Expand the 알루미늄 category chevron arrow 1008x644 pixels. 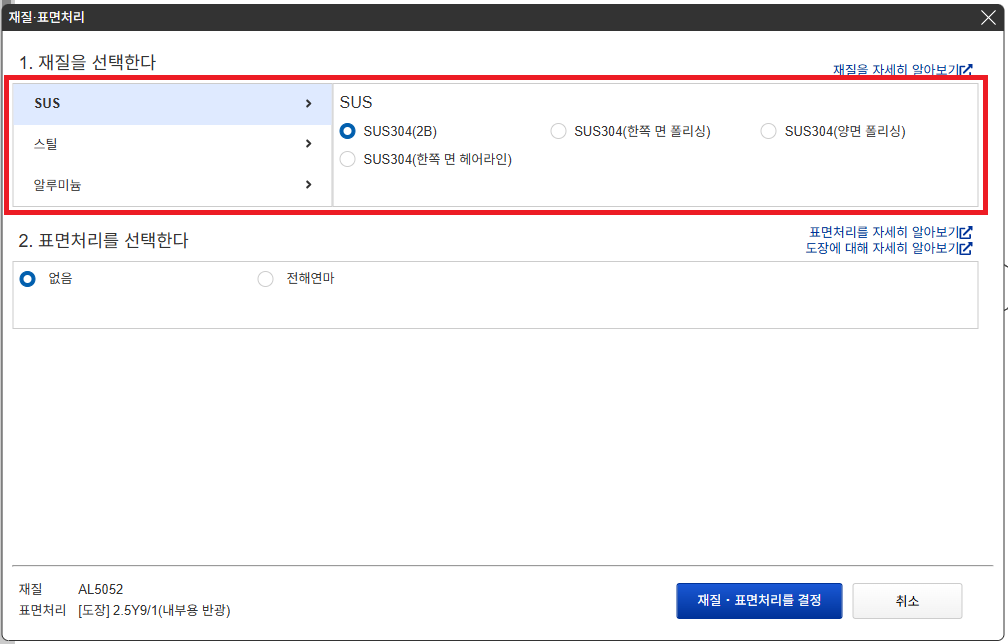[308, 185]
